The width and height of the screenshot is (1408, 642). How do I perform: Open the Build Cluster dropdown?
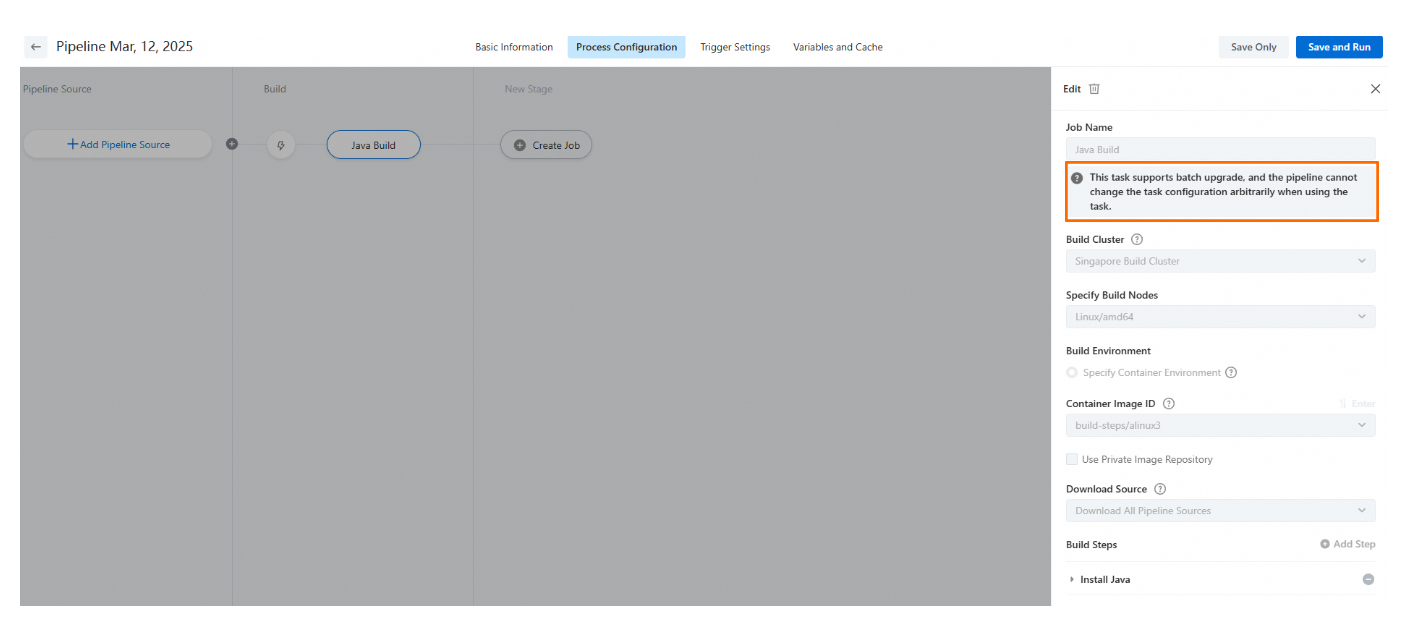1221,261
